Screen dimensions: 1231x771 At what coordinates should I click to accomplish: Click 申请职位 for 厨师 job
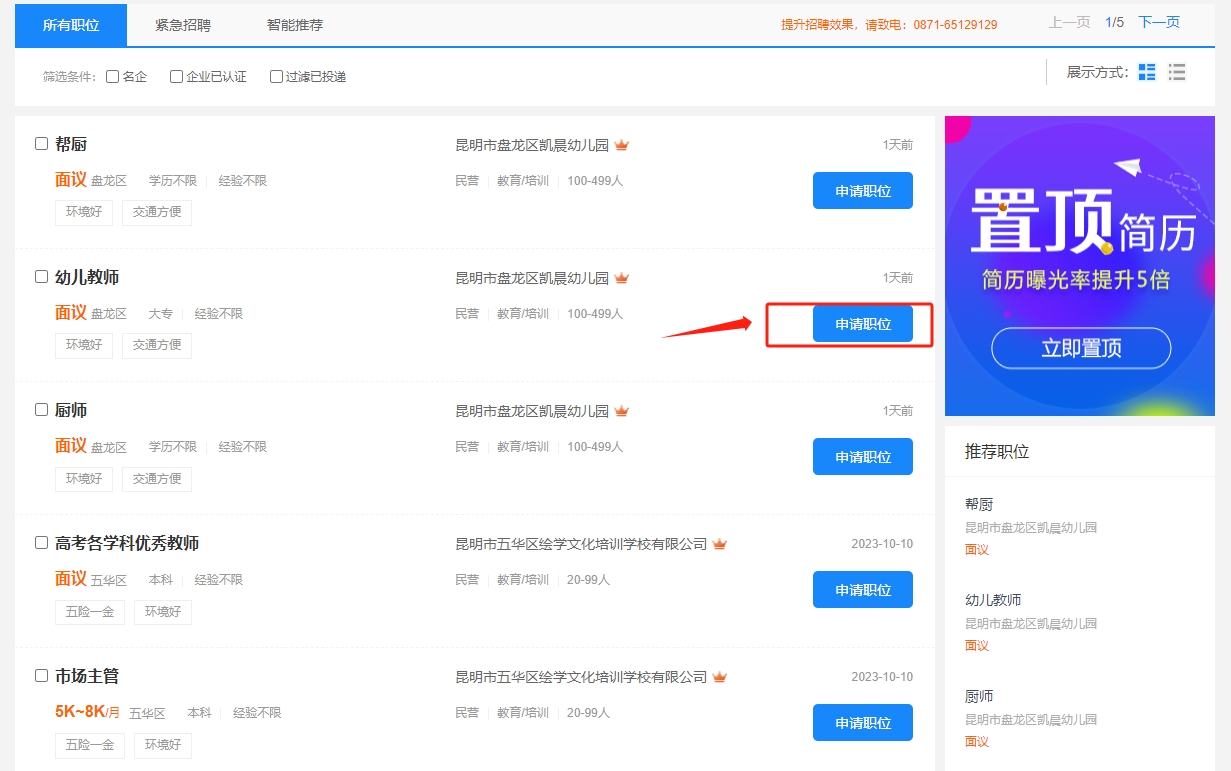862,457
